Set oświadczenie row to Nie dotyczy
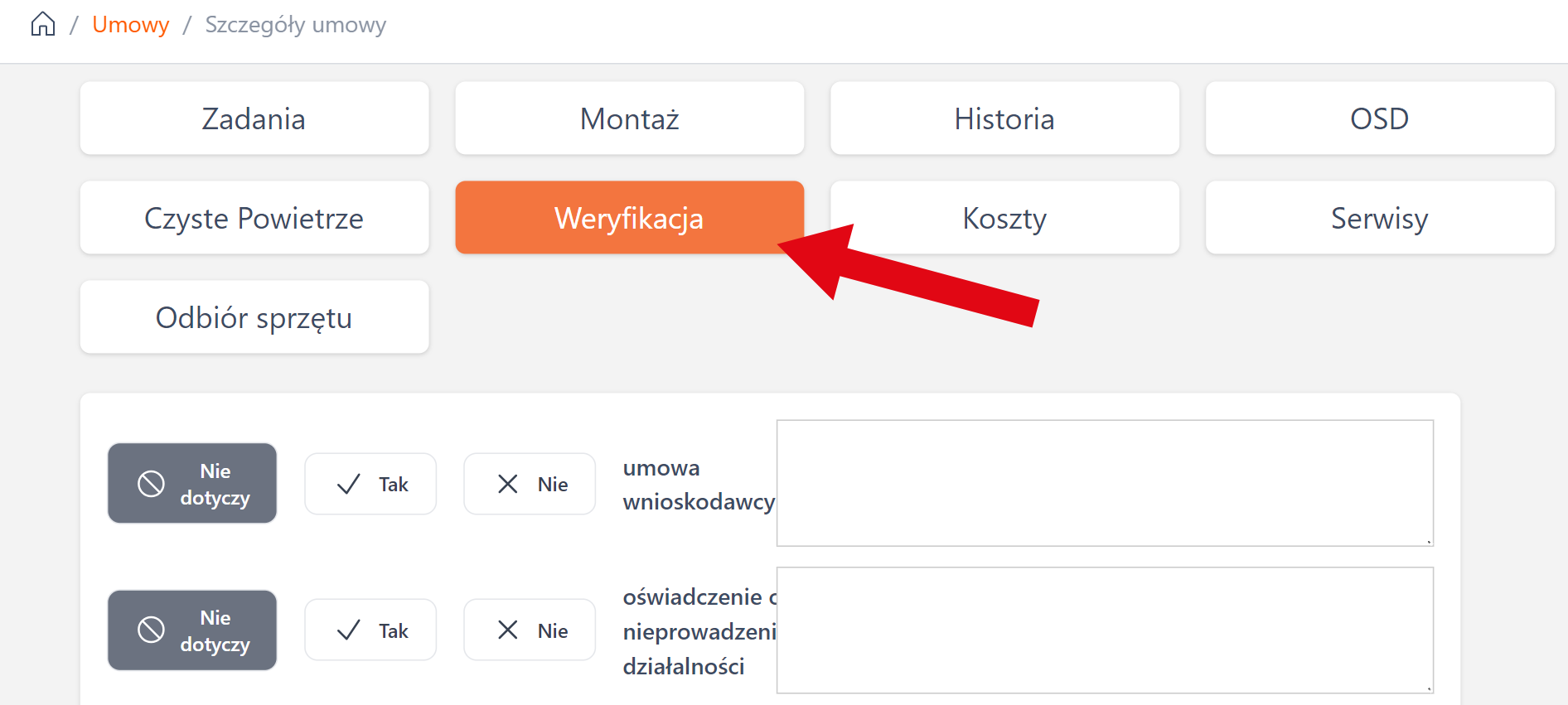Screen dimensions: 1568x705 [192, 630]
